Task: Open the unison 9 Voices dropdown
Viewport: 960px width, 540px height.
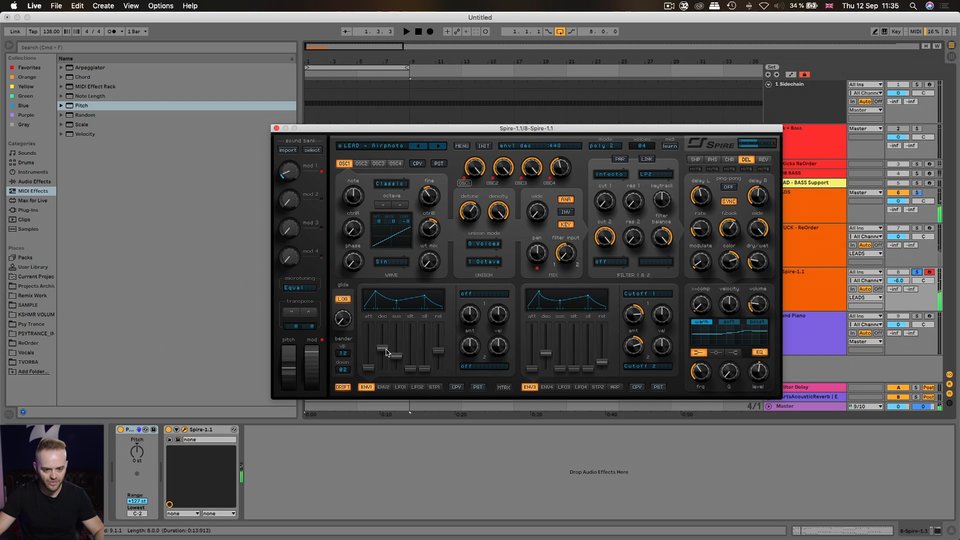Action: point(484,244)
